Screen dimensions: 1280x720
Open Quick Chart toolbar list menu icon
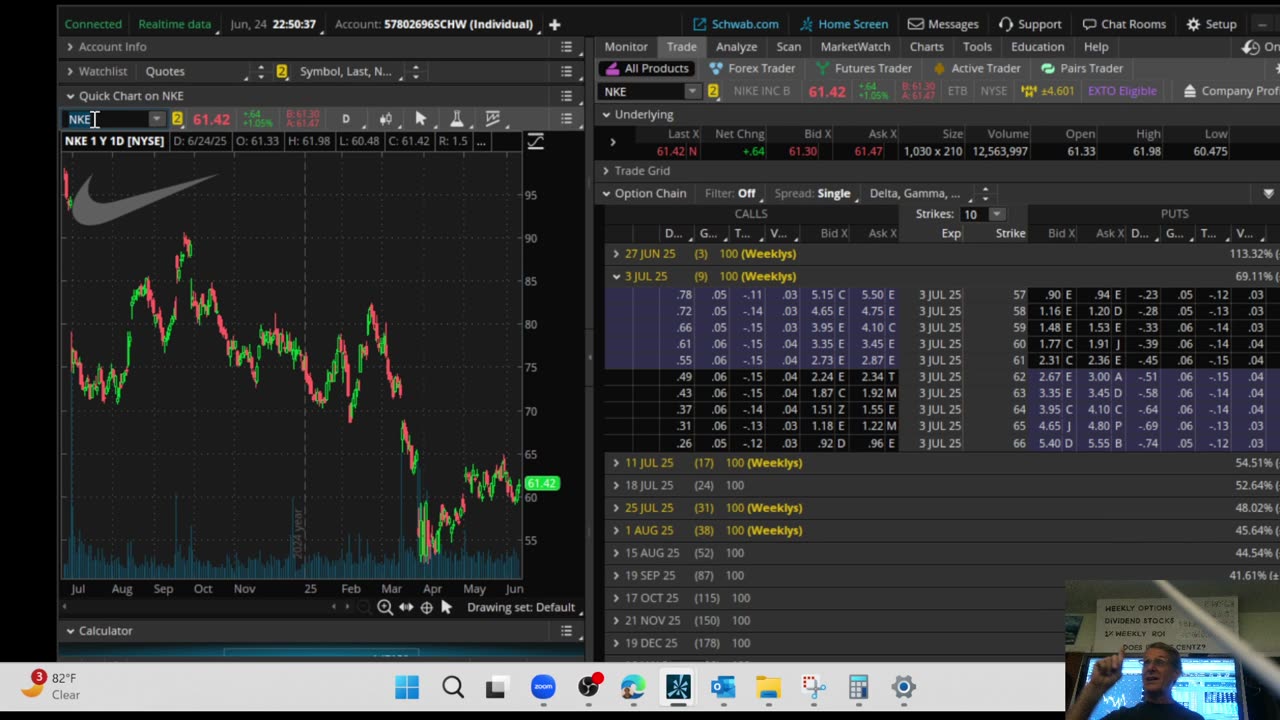pos(566,119)
